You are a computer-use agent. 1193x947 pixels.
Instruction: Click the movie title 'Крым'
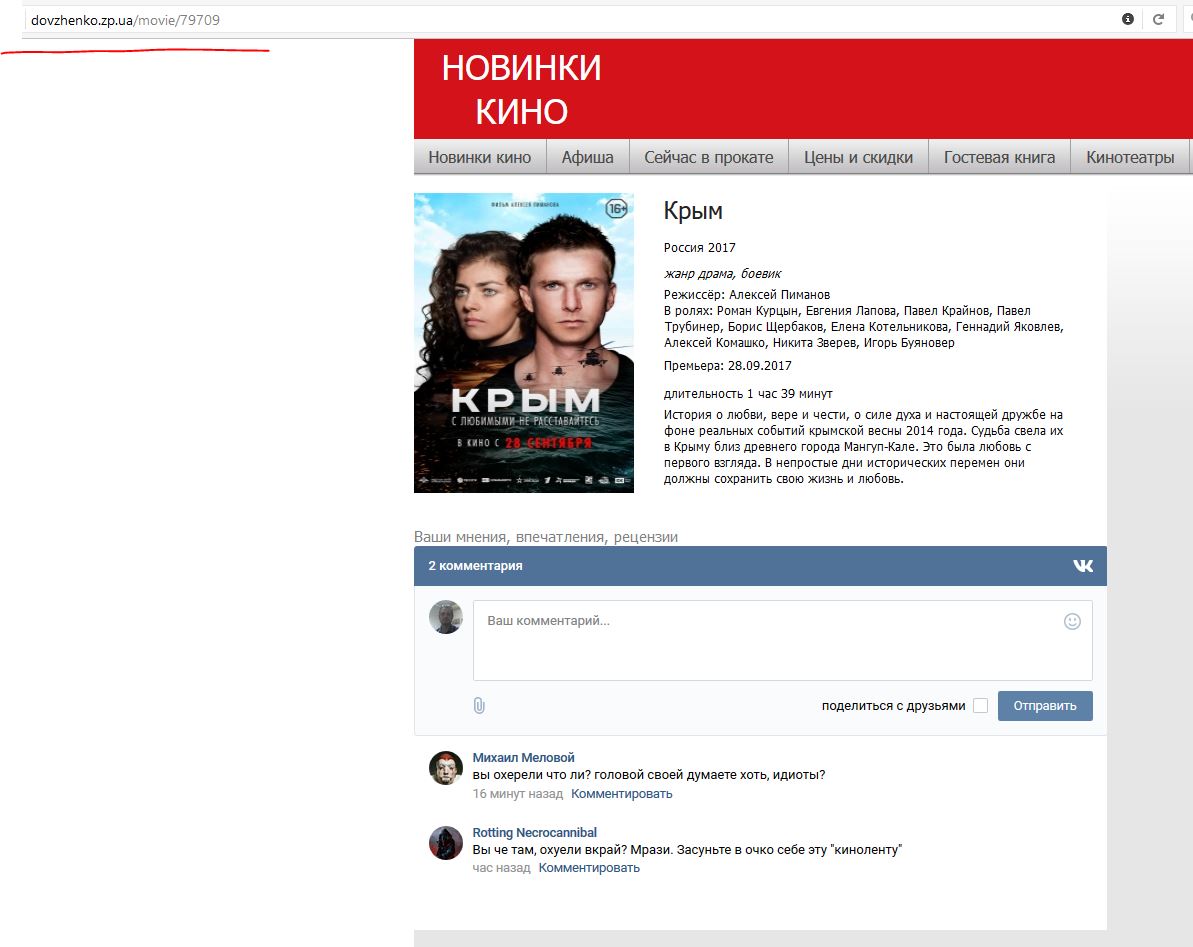click(693, 211)
